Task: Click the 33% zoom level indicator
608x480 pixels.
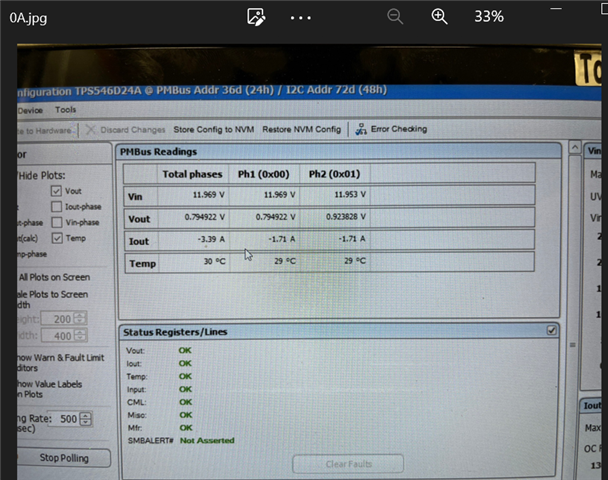Action: coord(489,17)
